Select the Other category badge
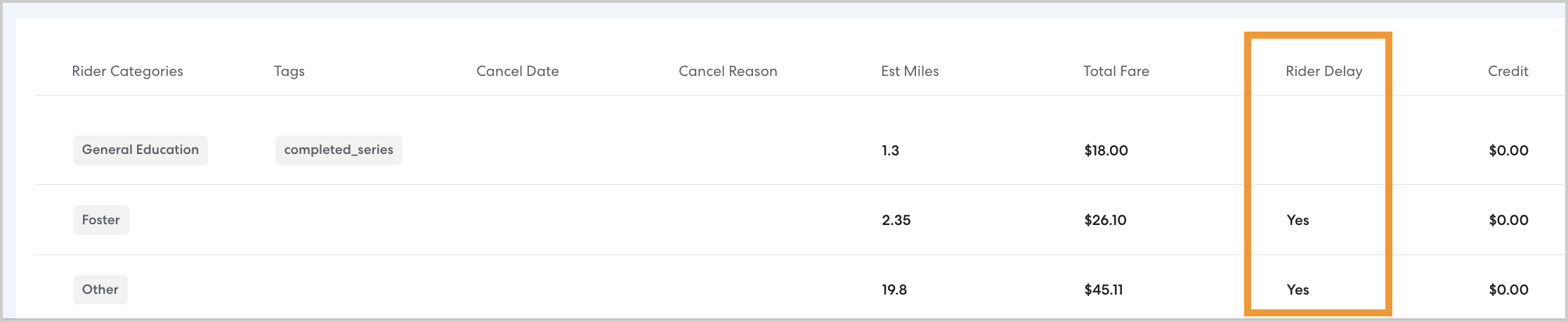Viewport: 1568px width, 322px height. [100, 290]
